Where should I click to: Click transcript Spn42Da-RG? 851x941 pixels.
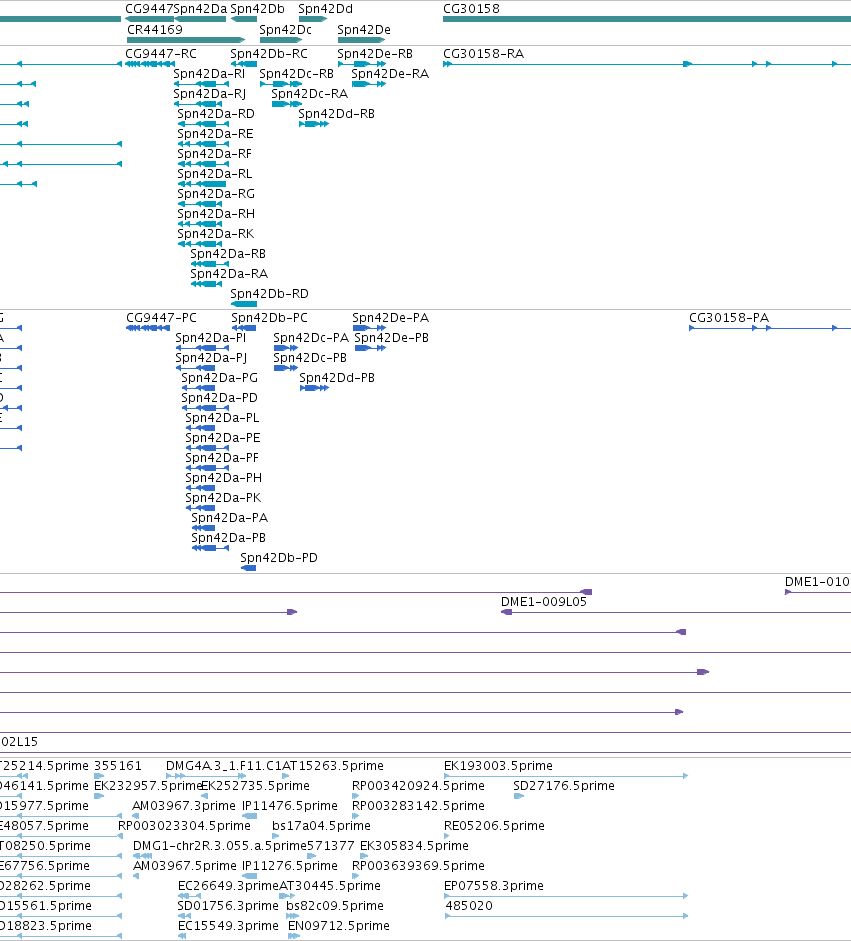216,193
